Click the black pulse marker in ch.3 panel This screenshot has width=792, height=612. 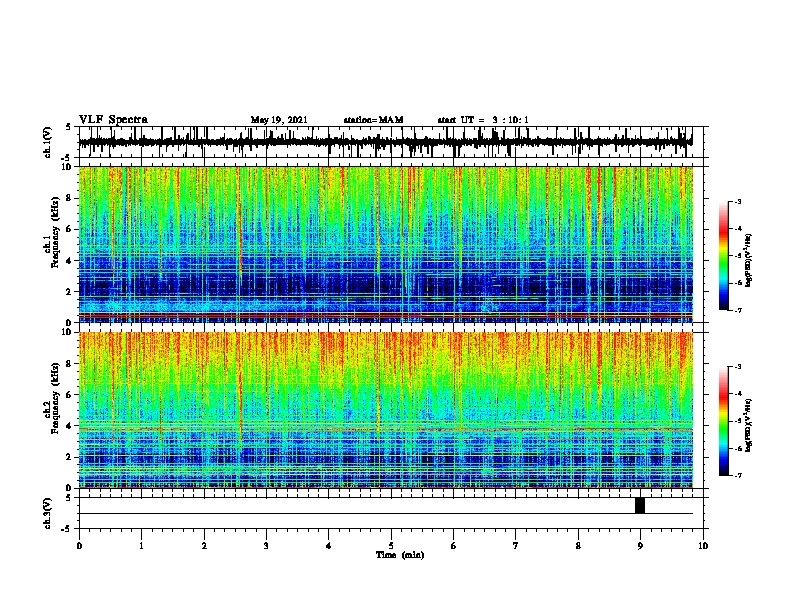(640, 505)
